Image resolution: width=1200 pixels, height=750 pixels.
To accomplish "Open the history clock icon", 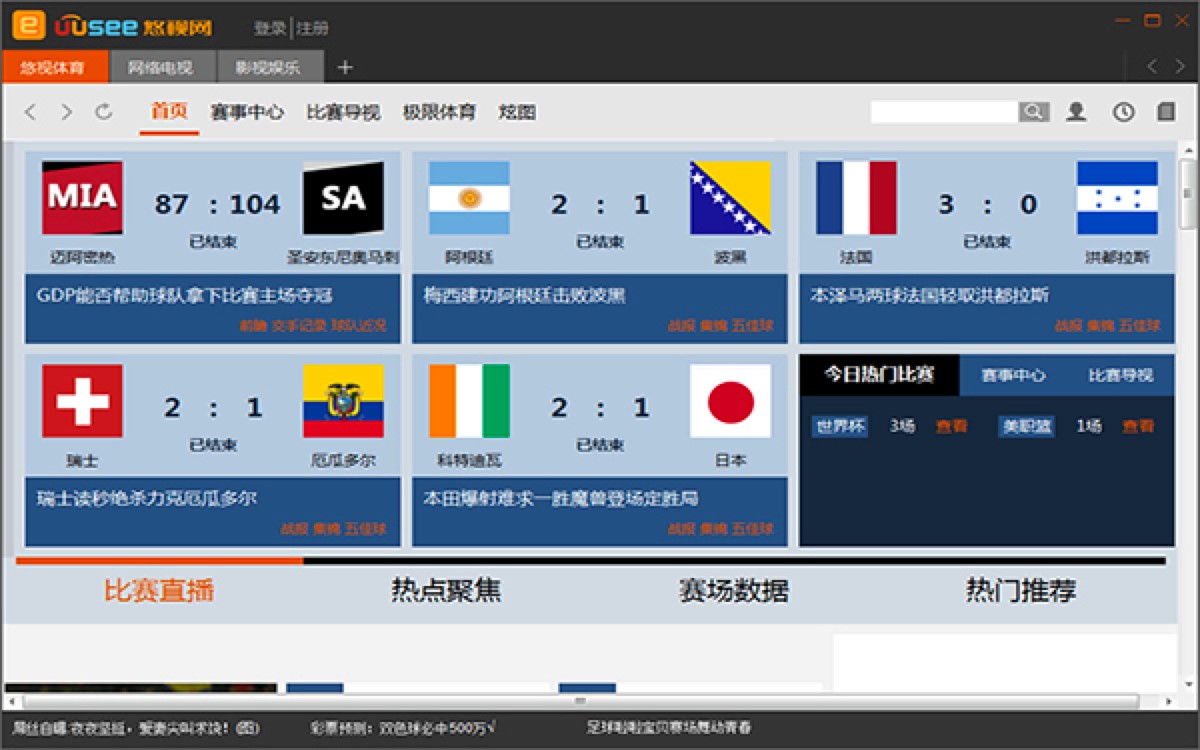I will 1123,112.
